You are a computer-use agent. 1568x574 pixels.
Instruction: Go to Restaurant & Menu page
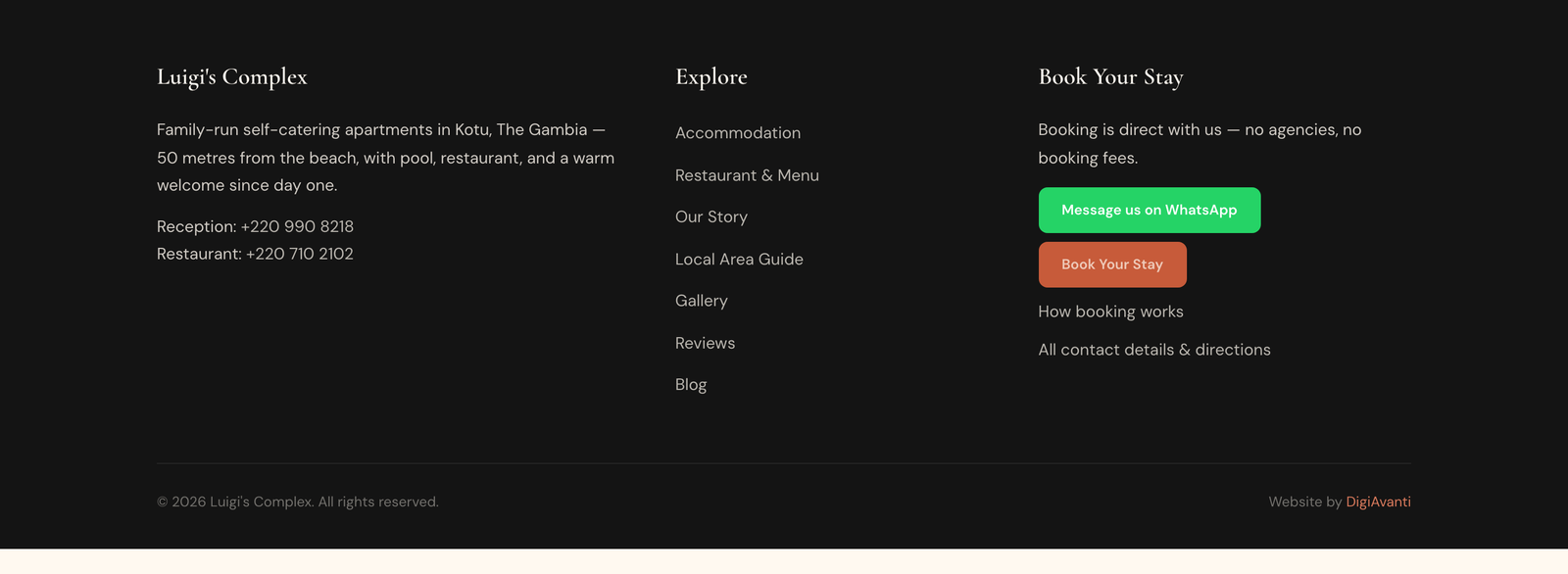tap(747, 175)
